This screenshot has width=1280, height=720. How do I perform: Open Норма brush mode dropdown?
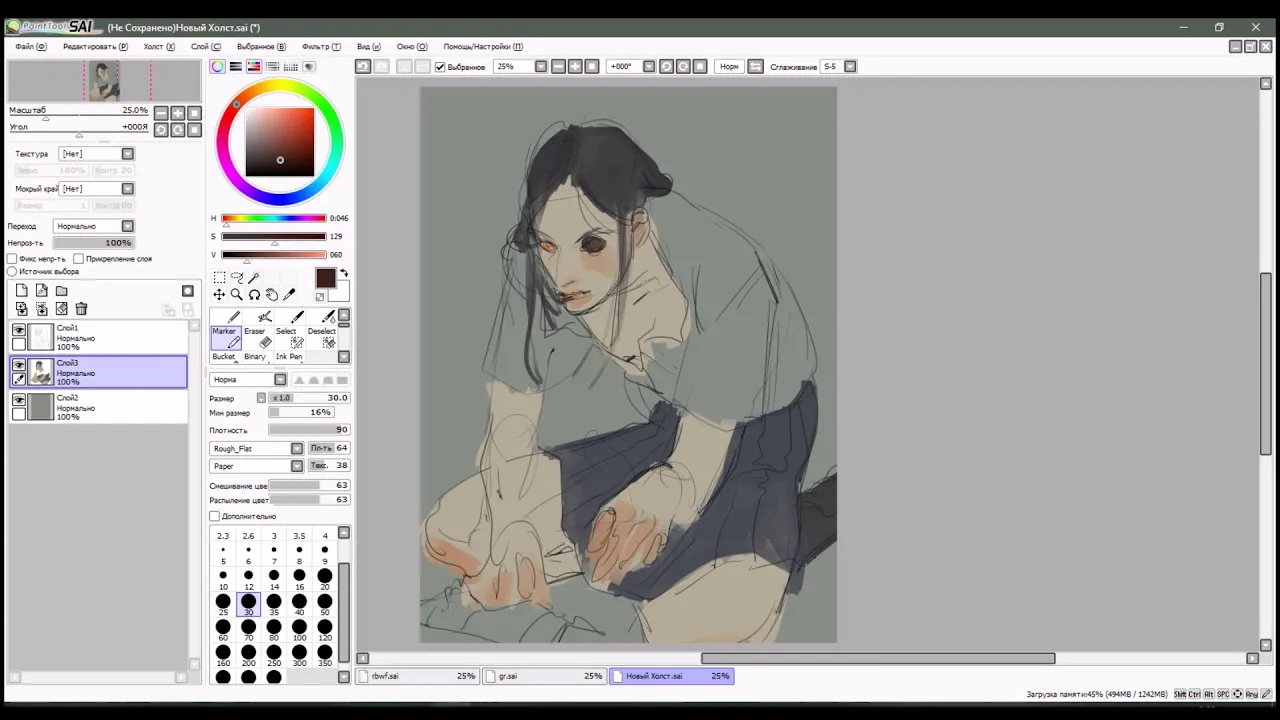click(248, 380)
